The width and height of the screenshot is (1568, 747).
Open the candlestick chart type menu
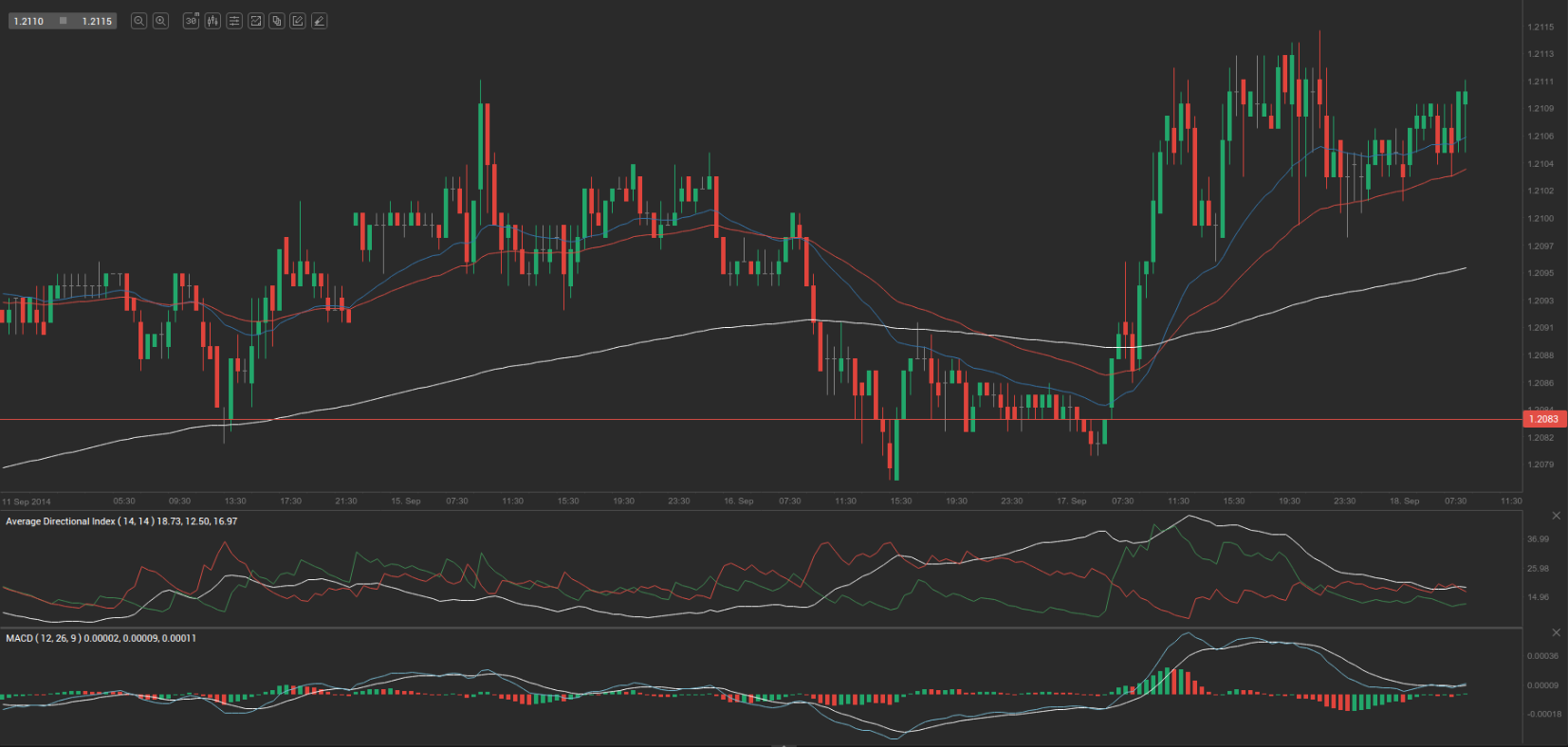212,21
